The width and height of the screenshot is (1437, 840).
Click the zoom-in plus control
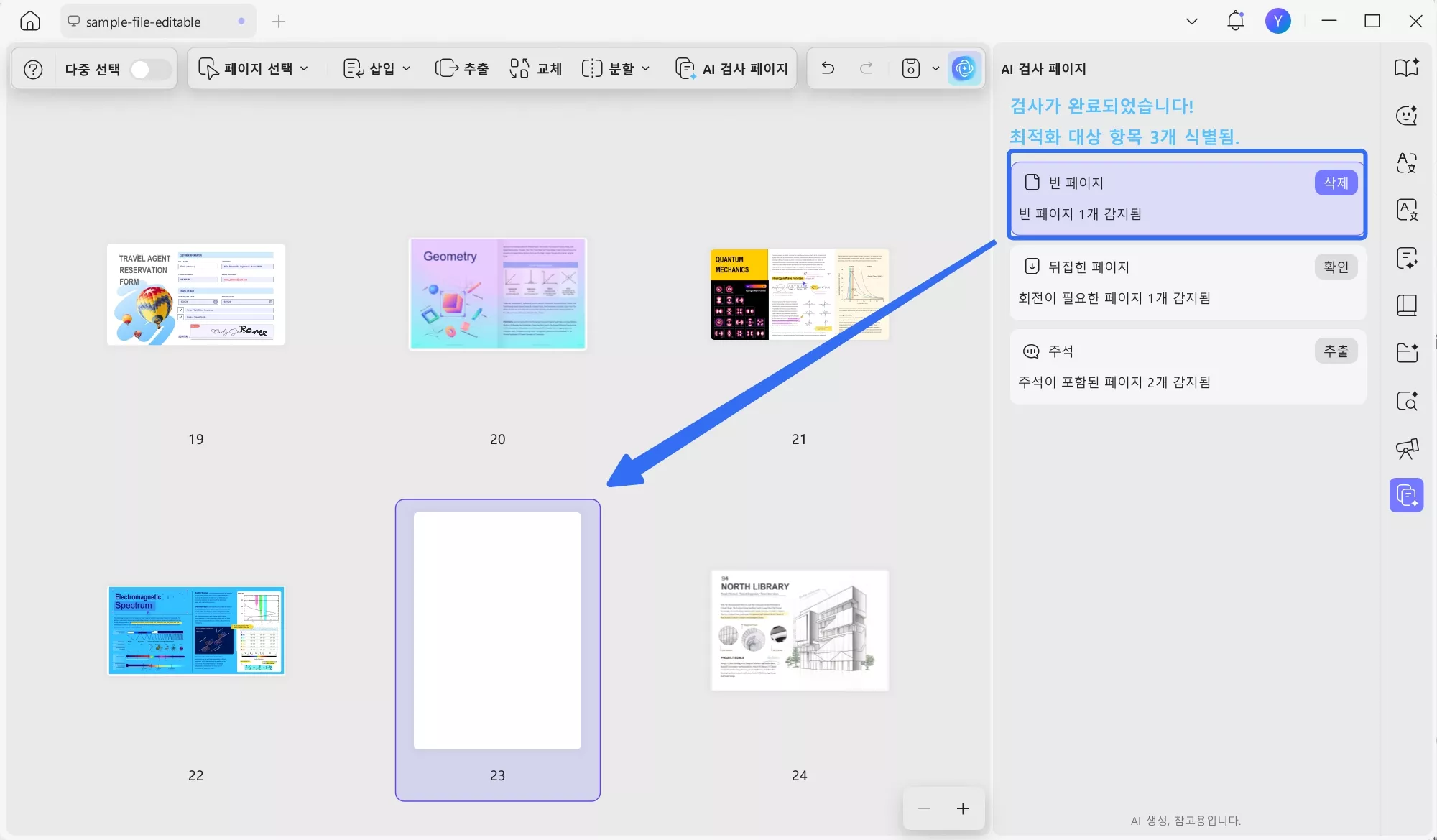962,808
